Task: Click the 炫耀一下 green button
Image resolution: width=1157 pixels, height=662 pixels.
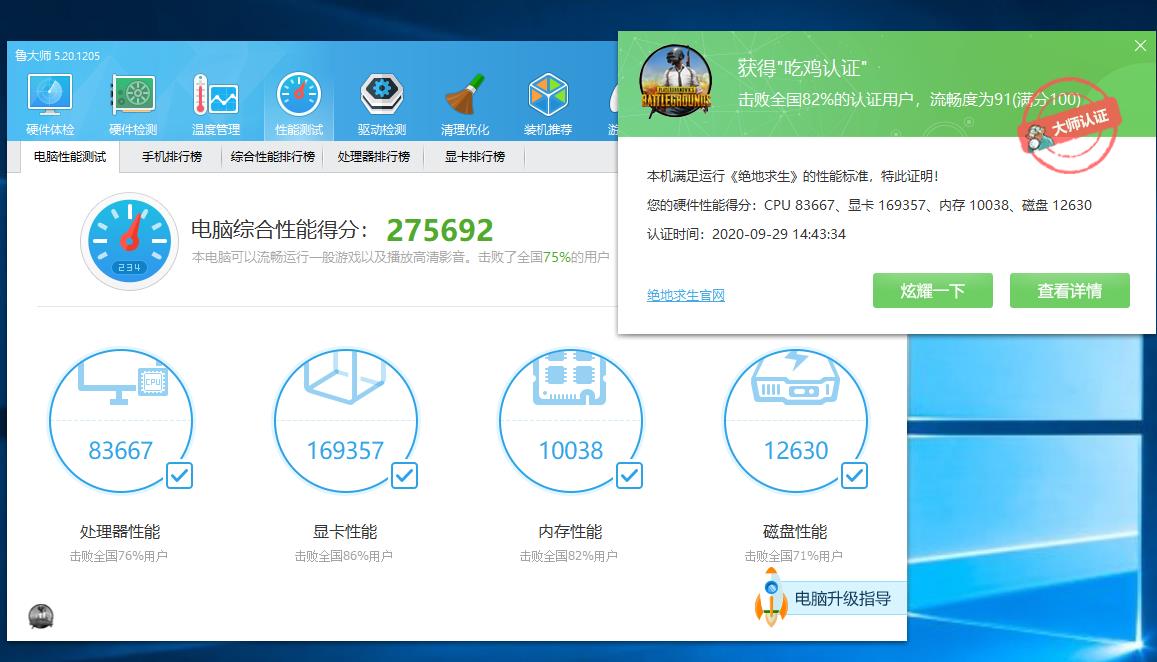Action: pyautogui.click(x=932, y=290)
